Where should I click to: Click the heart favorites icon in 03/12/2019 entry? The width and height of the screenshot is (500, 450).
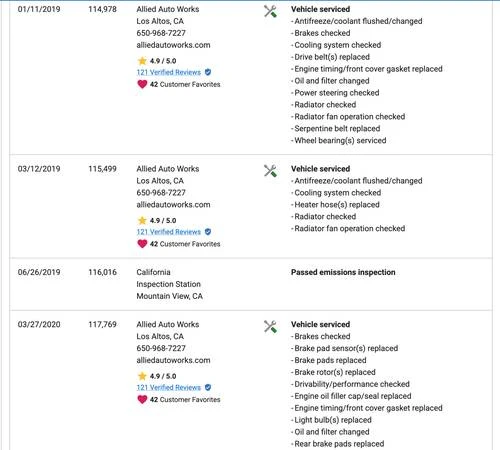[142, 244]
